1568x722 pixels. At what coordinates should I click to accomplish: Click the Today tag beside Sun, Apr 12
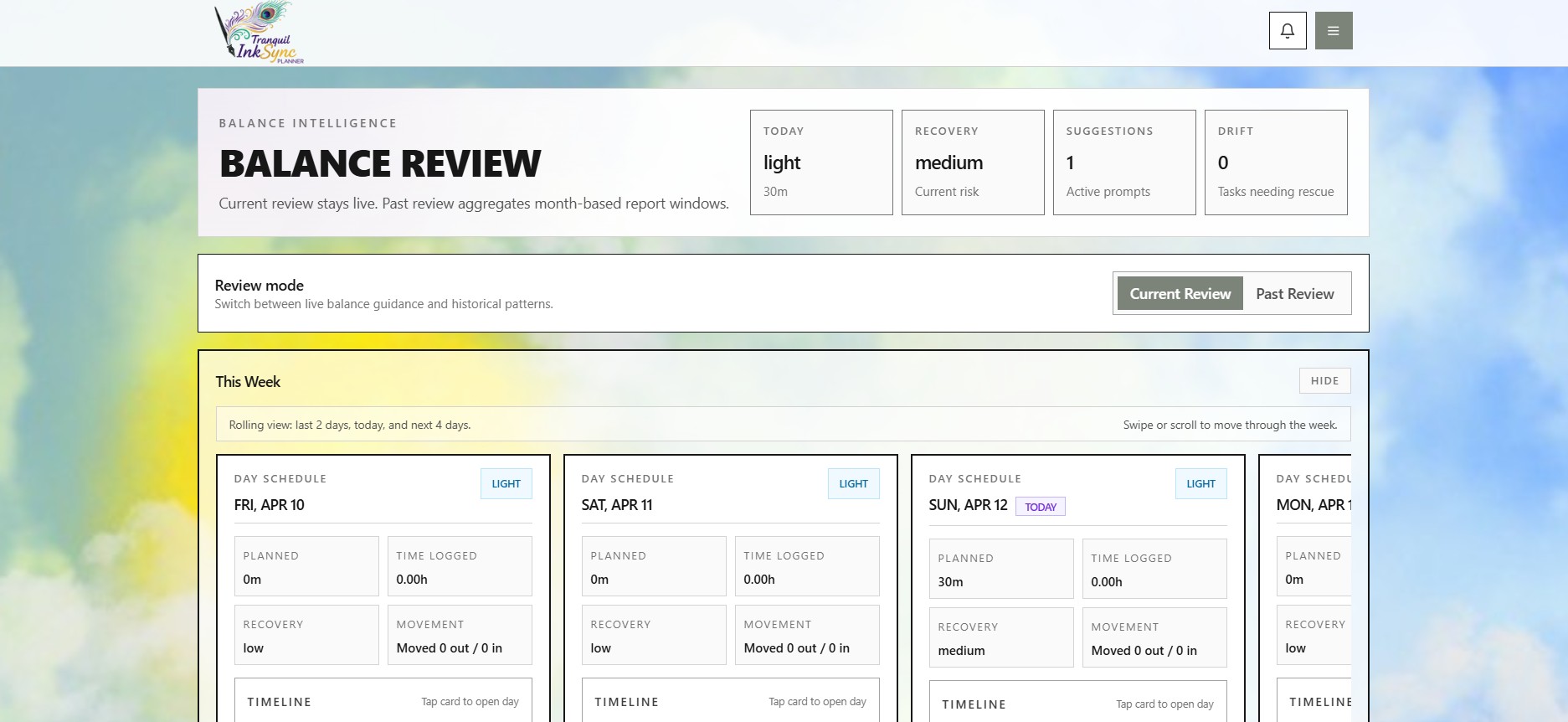pyautogui.click(x=1041, y=507)
